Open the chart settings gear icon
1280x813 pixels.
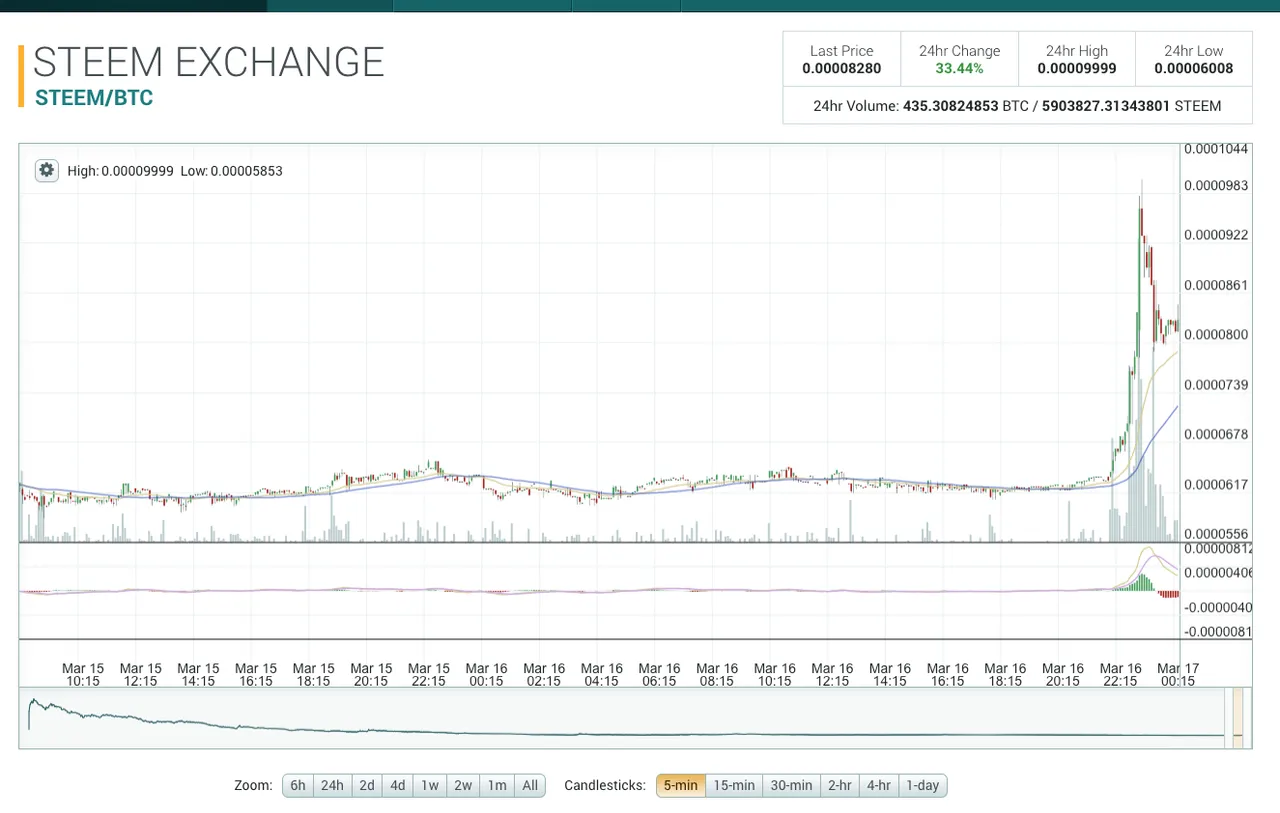pyautogui.click(x=46, y=170)
